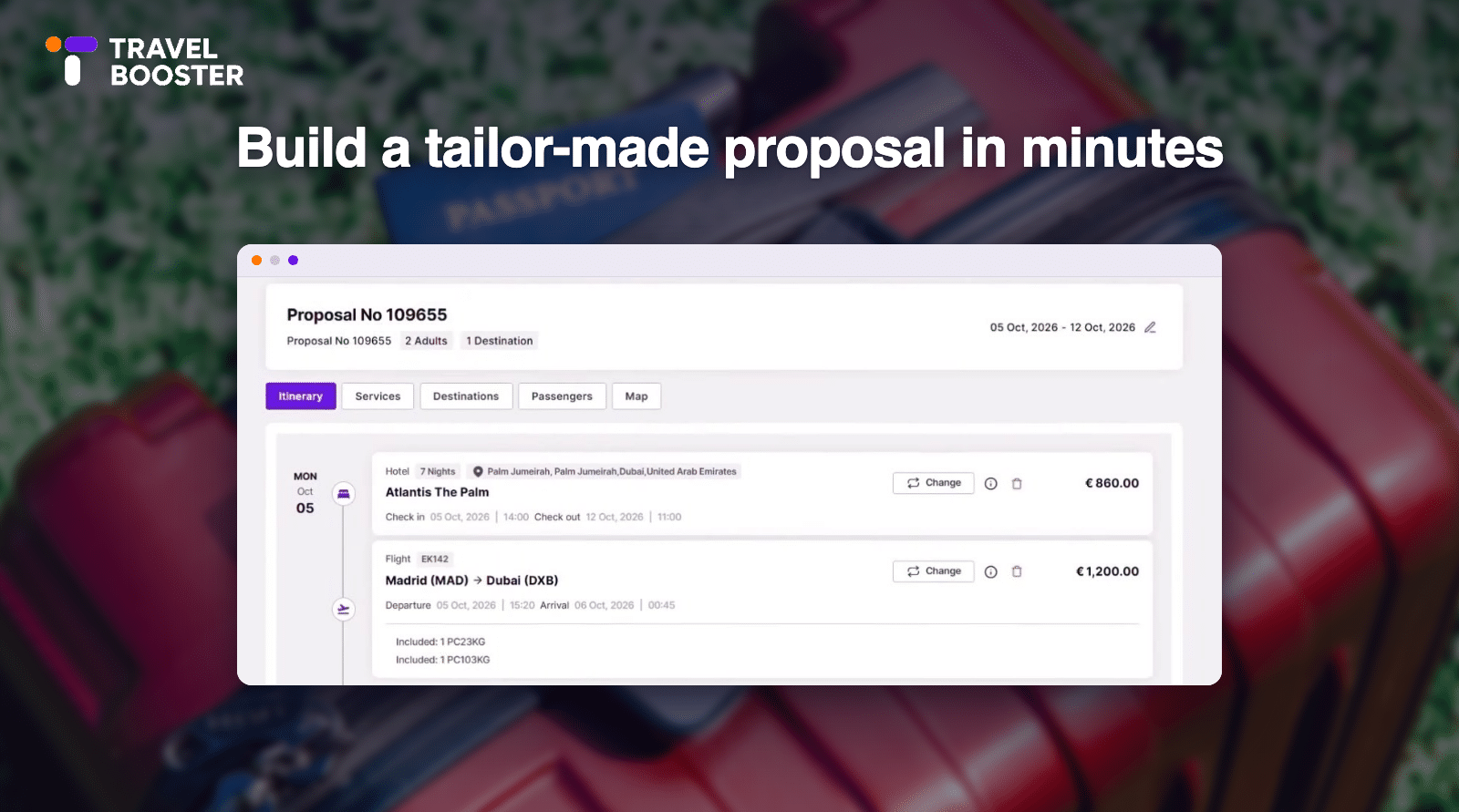Click the pencil edit icon beside dates
This screenshot has width=1459, height=812.
tap(1150, 327)
